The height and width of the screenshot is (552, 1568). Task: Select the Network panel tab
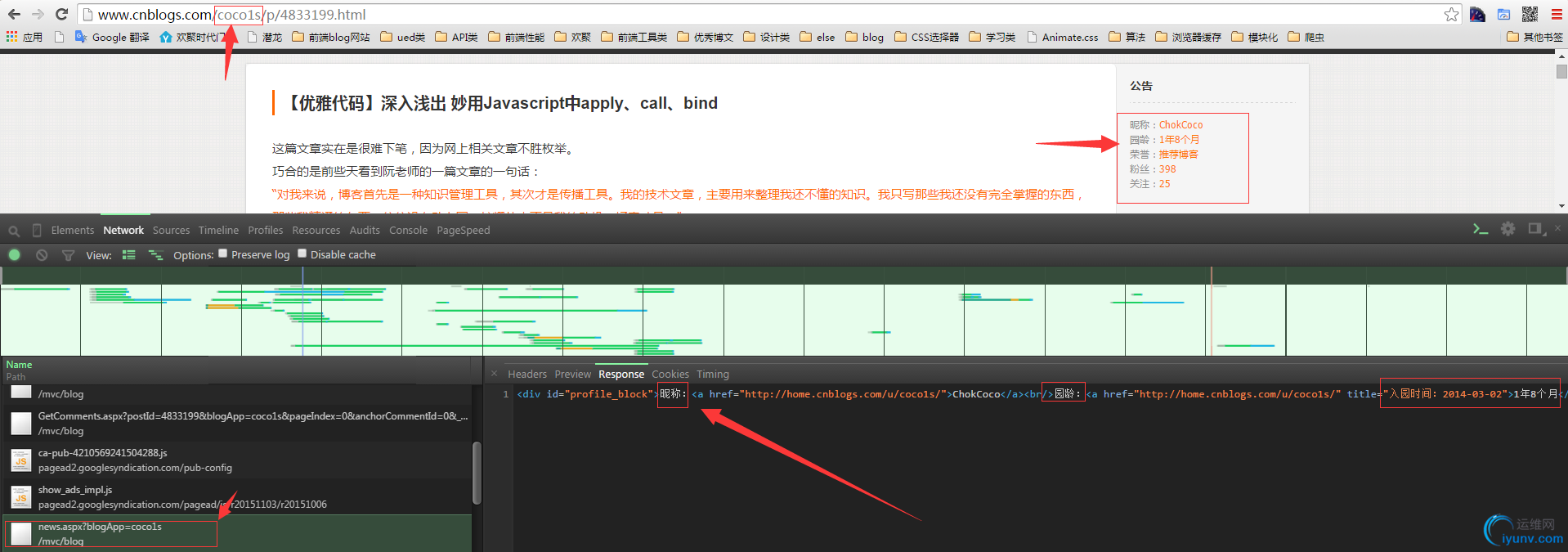[x=123, y=231]
